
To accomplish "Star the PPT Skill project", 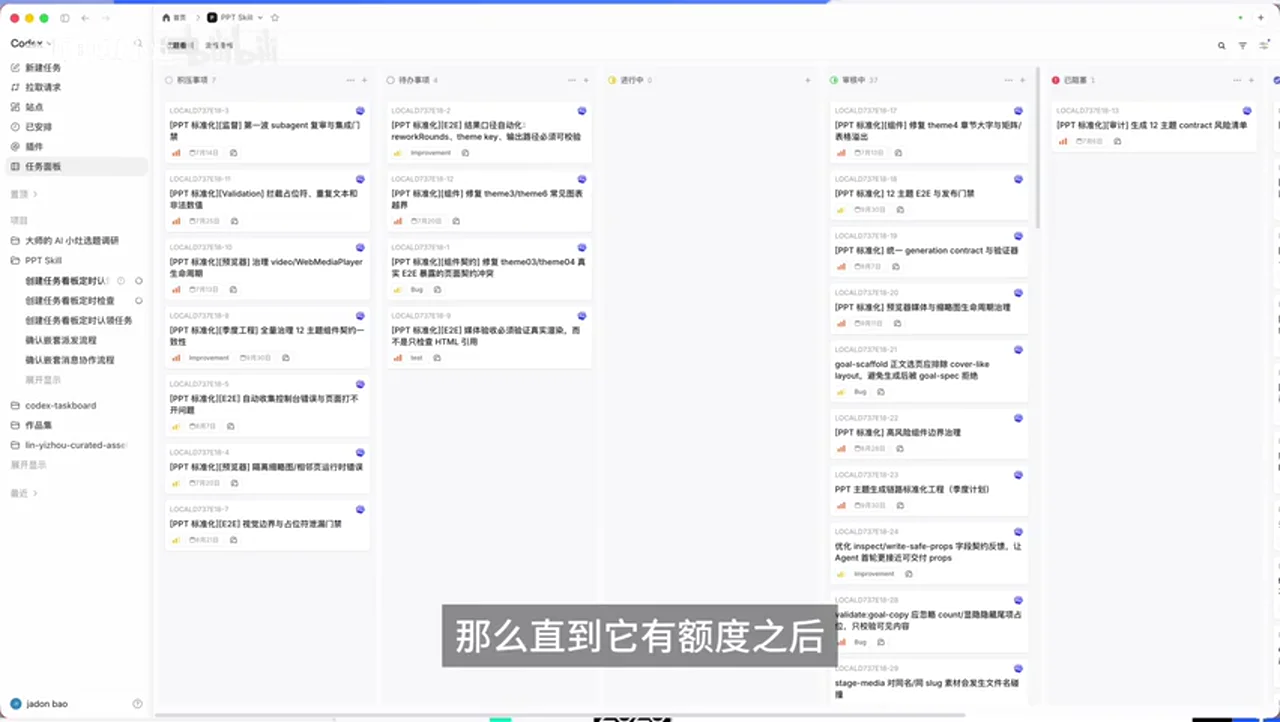I will [x=275, y=18].
